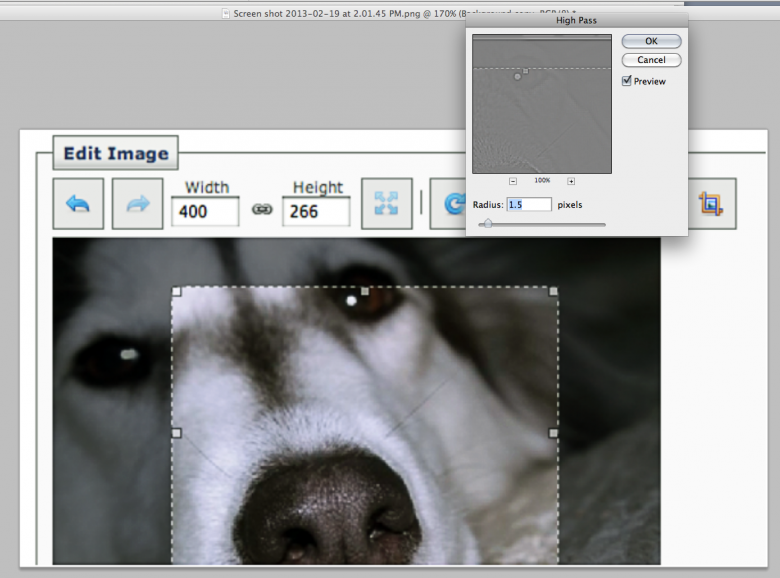The width and height of the screenshot is (780, 578).
Task: Uncheck the Preview checkbox
Action: [x=627, y=81]
